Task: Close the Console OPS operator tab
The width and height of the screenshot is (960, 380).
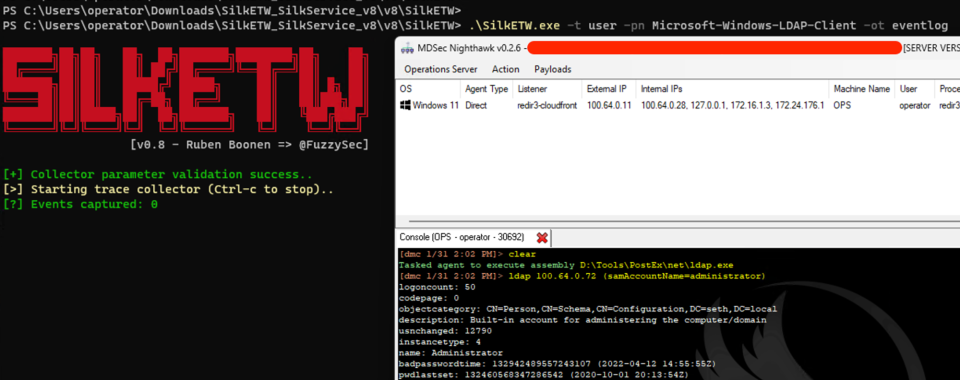Action: tap(542, 237)
